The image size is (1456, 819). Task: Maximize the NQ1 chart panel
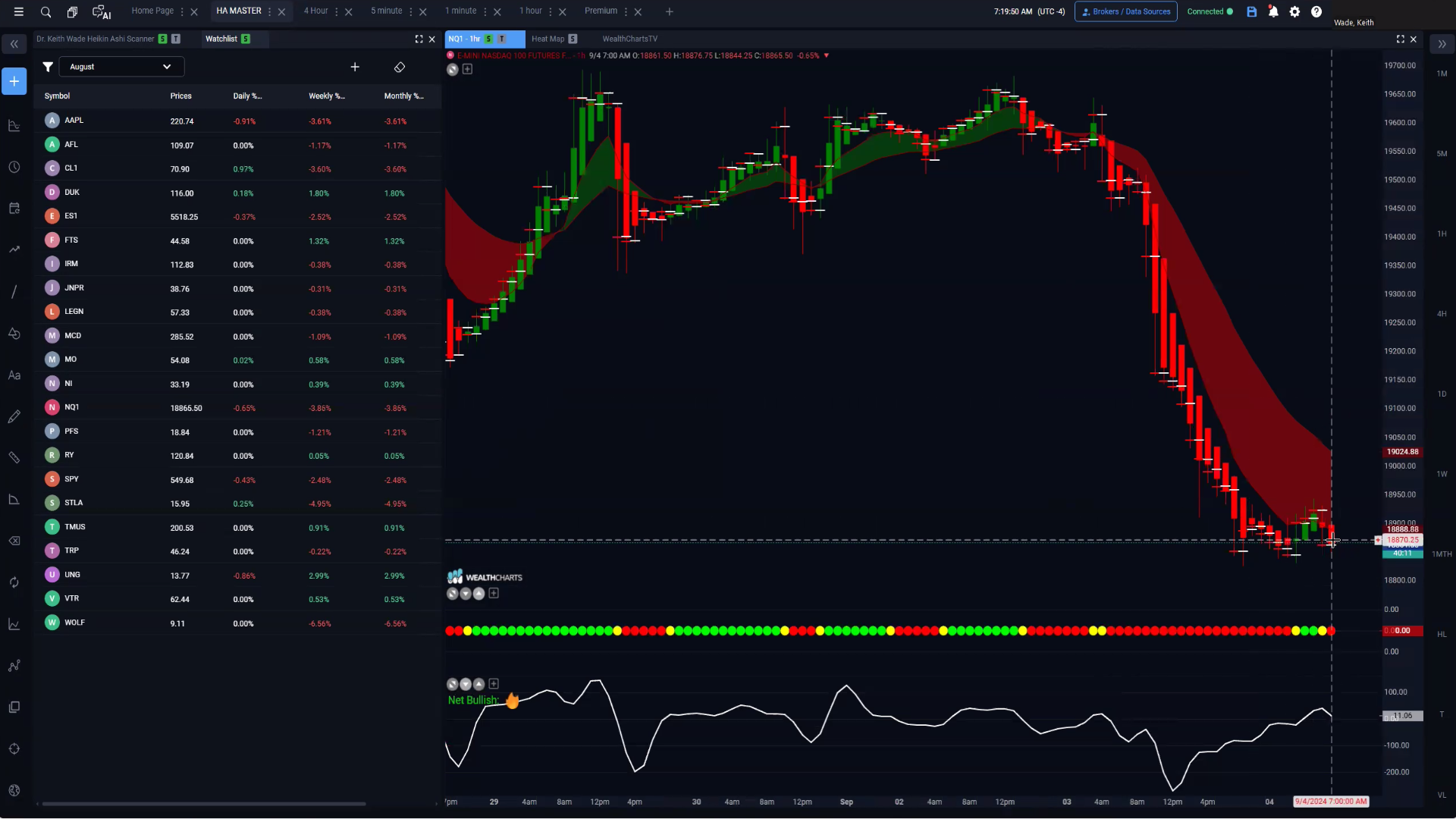pos(1400,39)
